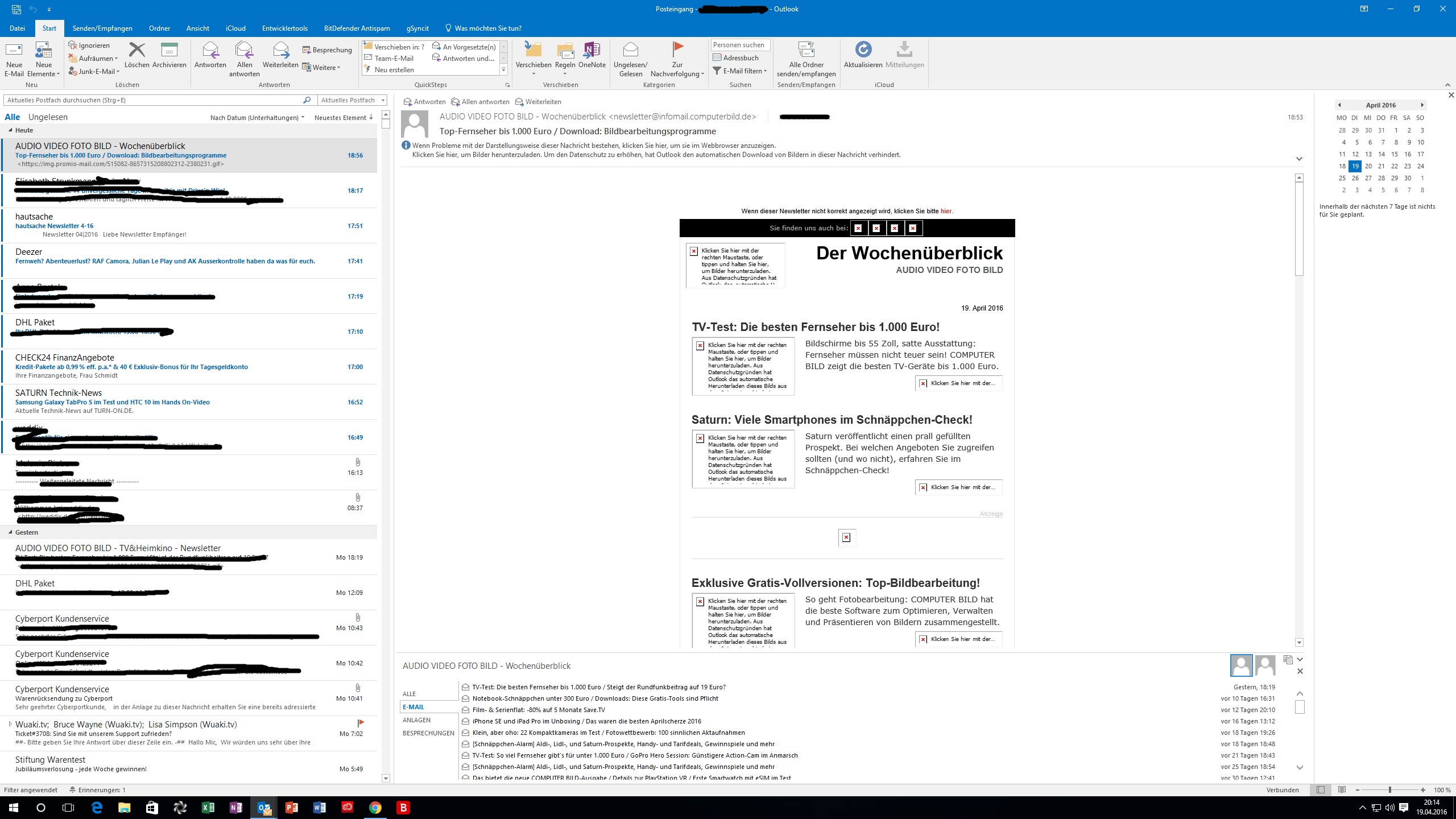Switch to ANLAGEN tab in people pane
Screen dimensions: 1456x819
(416, 720)
